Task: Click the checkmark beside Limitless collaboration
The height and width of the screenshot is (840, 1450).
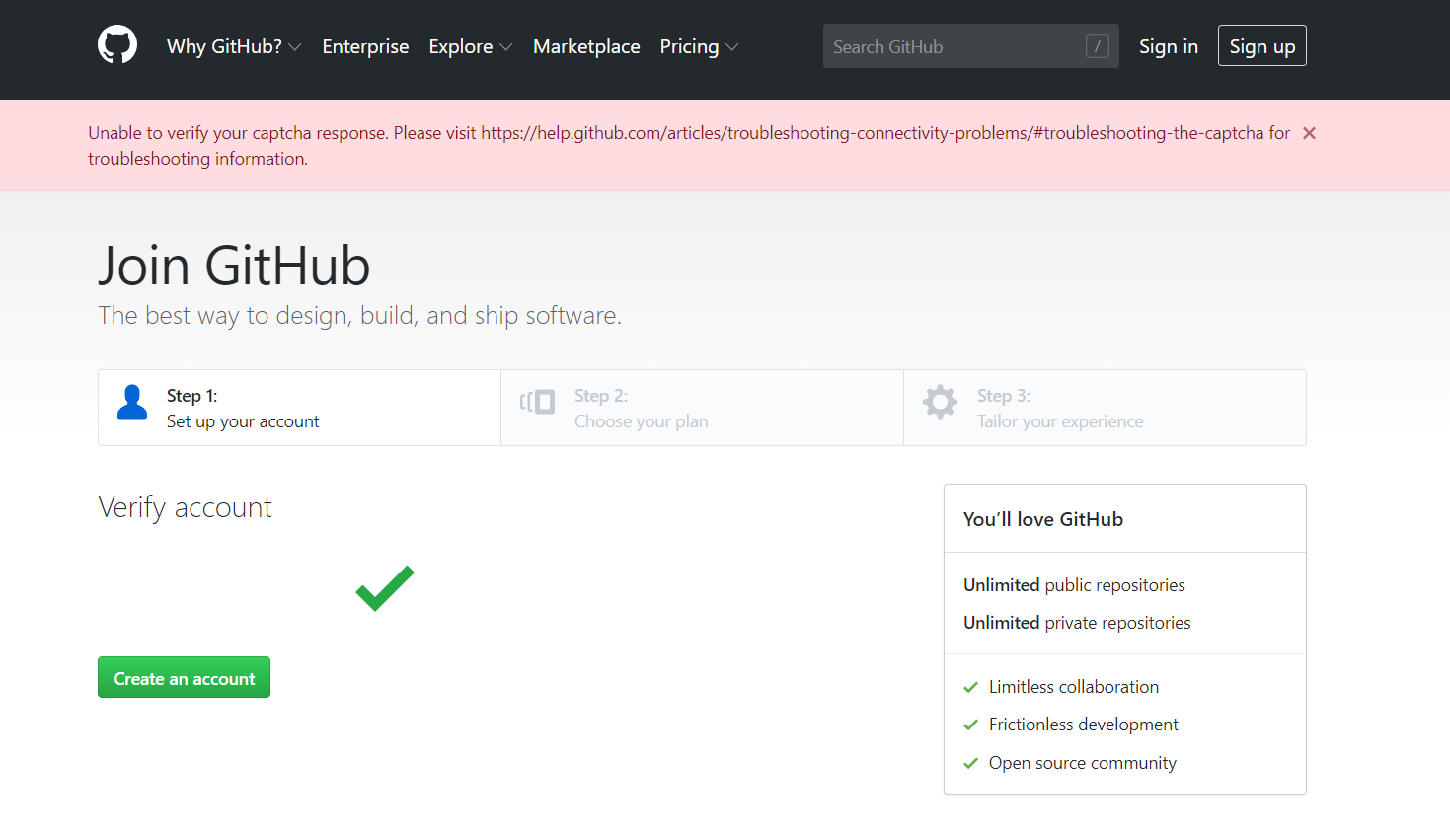Action: click(970, 686)
